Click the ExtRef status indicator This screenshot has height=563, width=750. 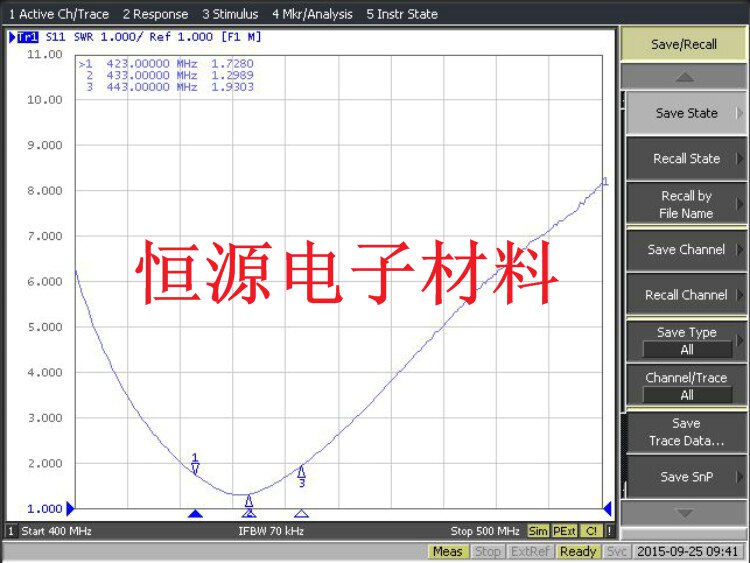[530, 552]
